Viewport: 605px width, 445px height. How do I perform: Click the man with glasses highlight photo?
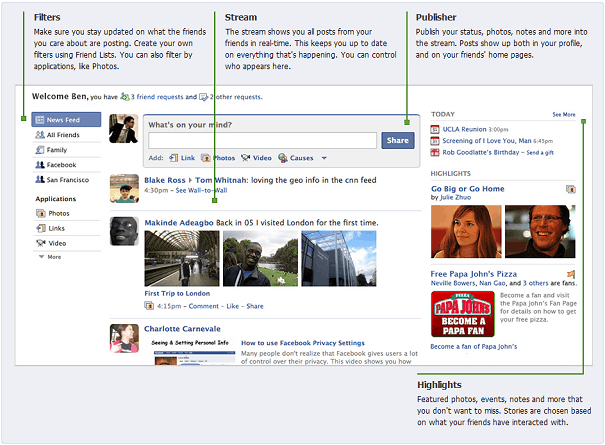(540, 232)
